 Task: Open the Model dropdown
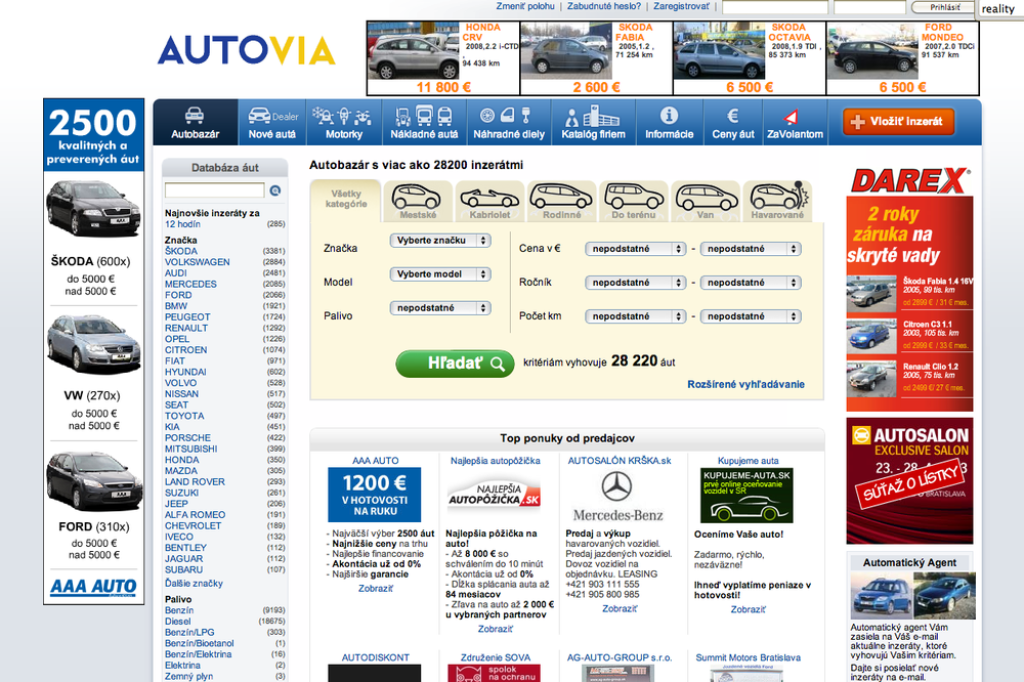(x=440, y=274)
